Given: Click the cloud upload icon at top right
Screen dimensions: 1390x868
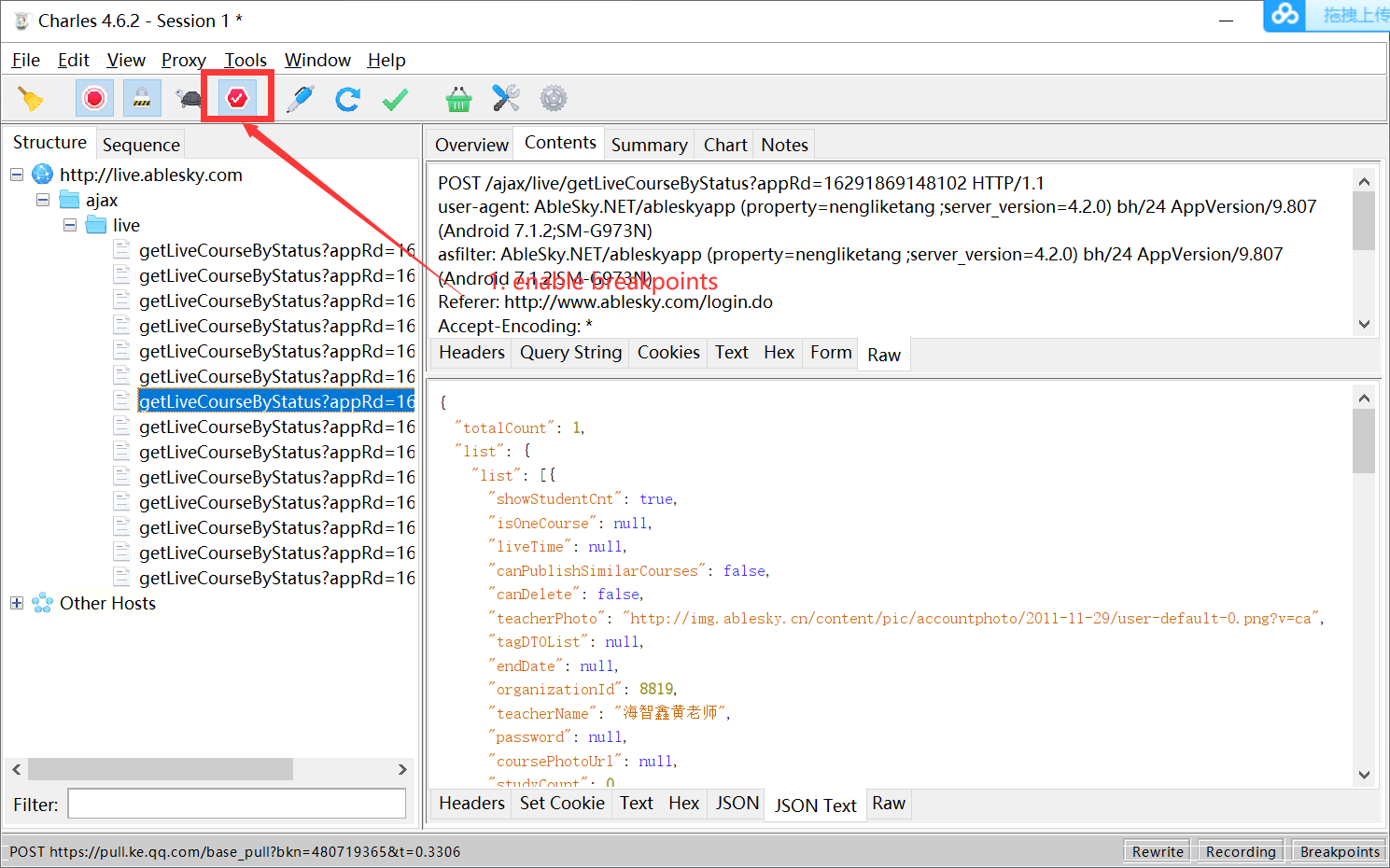Looking at the screenshot, I should [1285, 14].
